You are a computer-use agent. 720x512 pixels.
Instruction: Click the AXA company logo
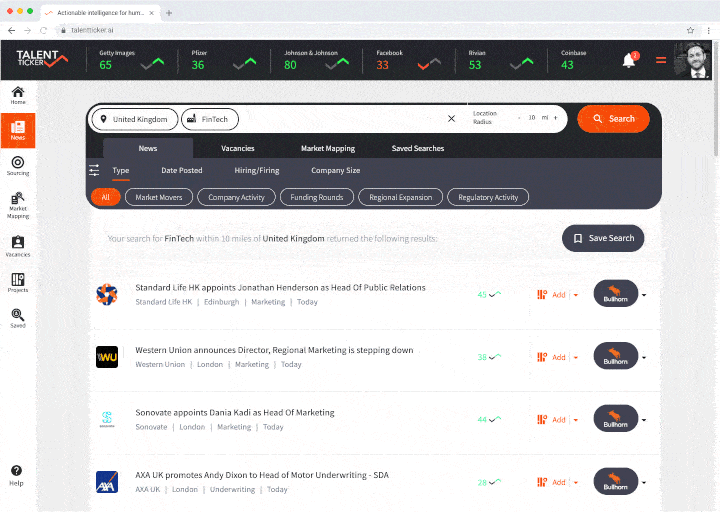coord(107,482)
